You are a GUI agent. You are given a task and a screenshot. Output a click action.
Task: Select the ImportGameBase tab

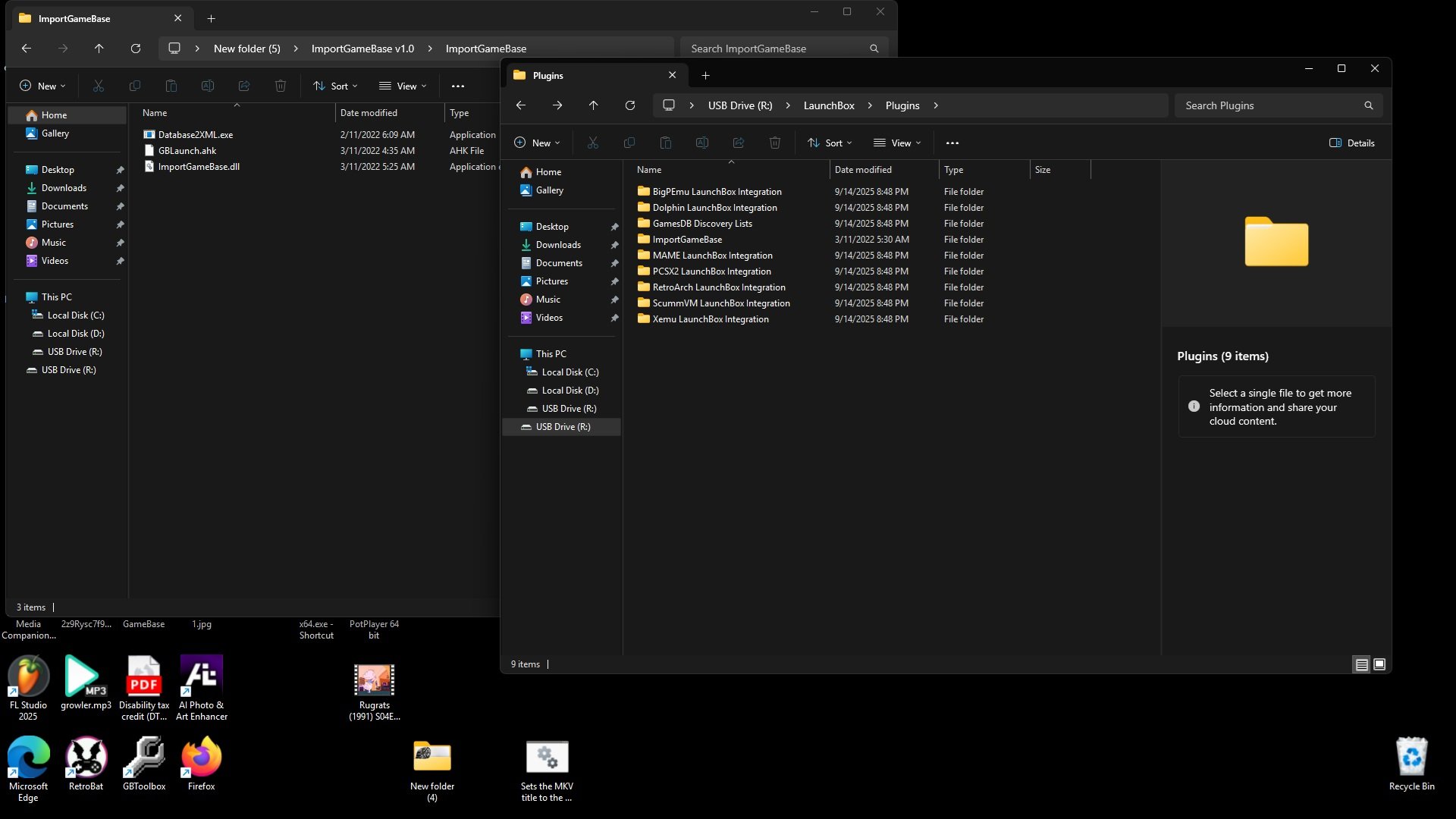click(102, 18)
